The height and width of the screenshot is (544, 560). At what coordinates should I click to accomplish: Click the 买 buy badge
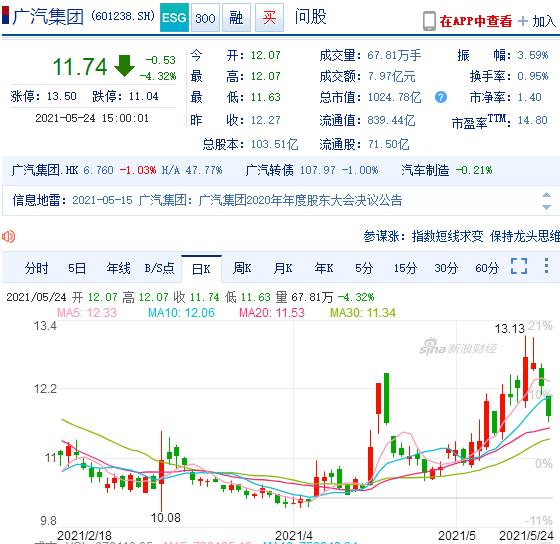269,18
